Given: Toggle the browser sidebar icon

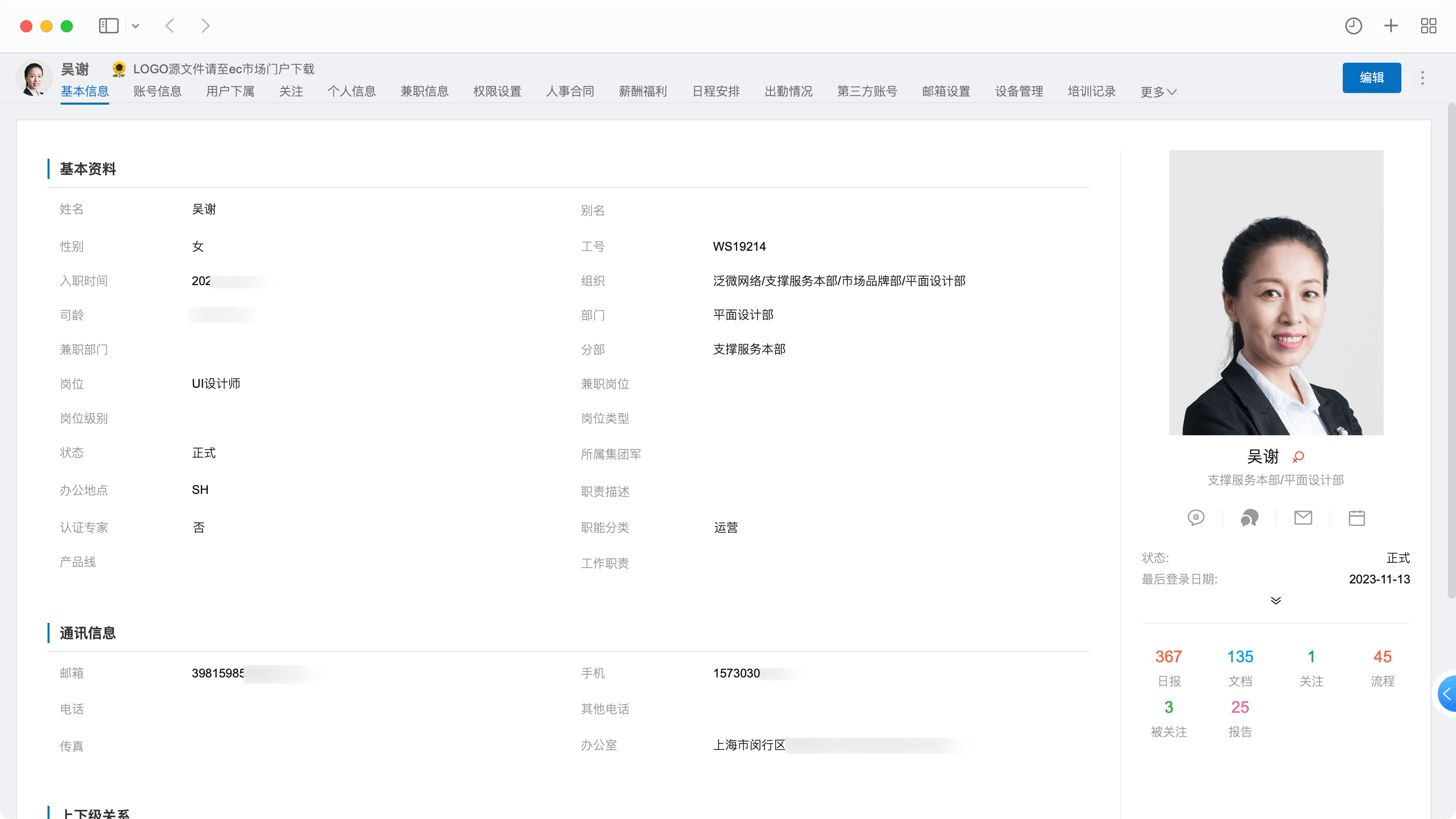Looking at the screenshot, I should [x=109, y=26].
